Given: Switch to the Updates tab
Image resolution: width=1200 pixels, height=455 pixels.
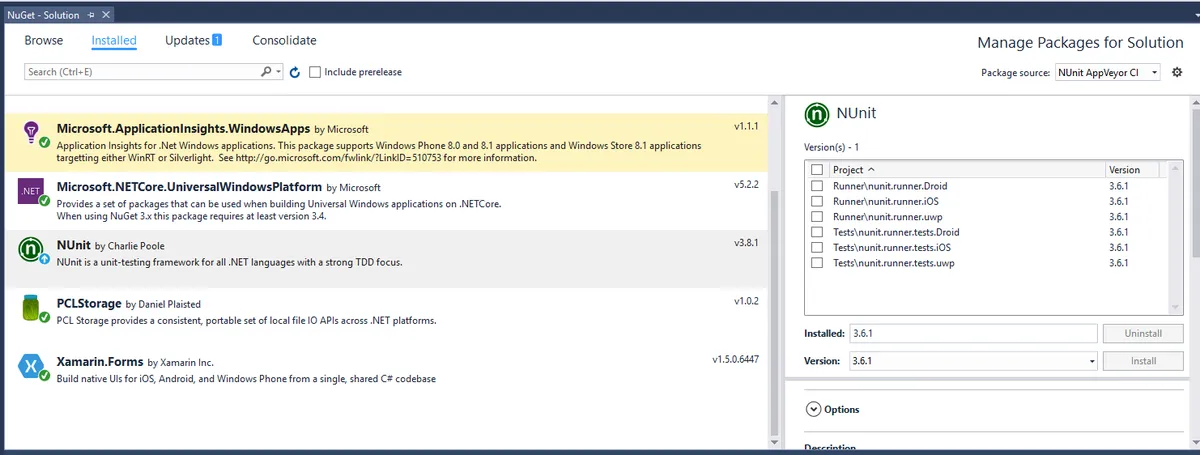Looking at the screenshot, I should click(x=187, y=40).
